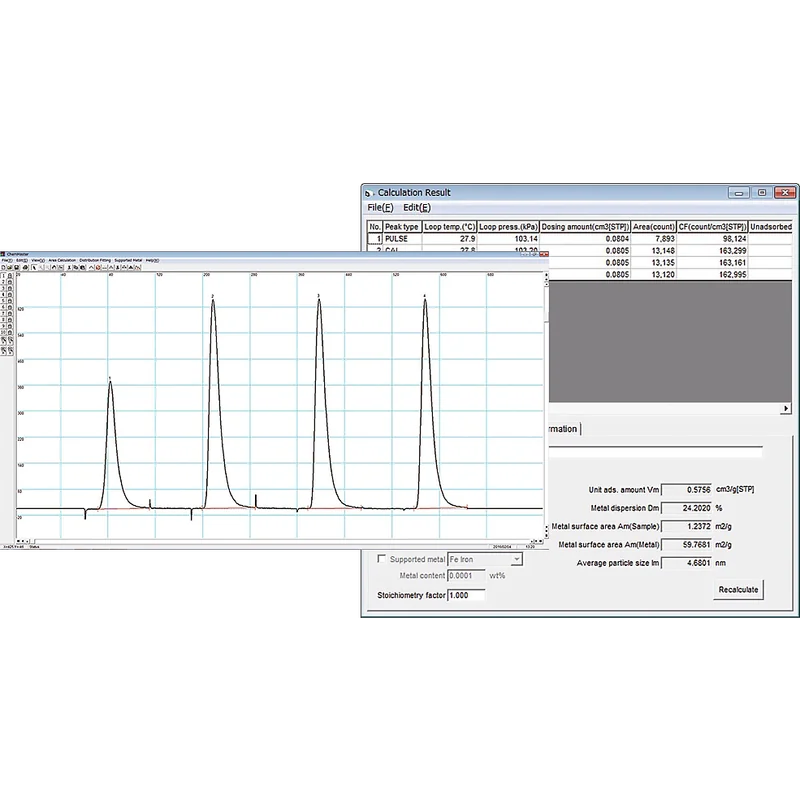Click the Unit ads. amount Vm value field
Screen dimensions: 800x800
(686, 490)
